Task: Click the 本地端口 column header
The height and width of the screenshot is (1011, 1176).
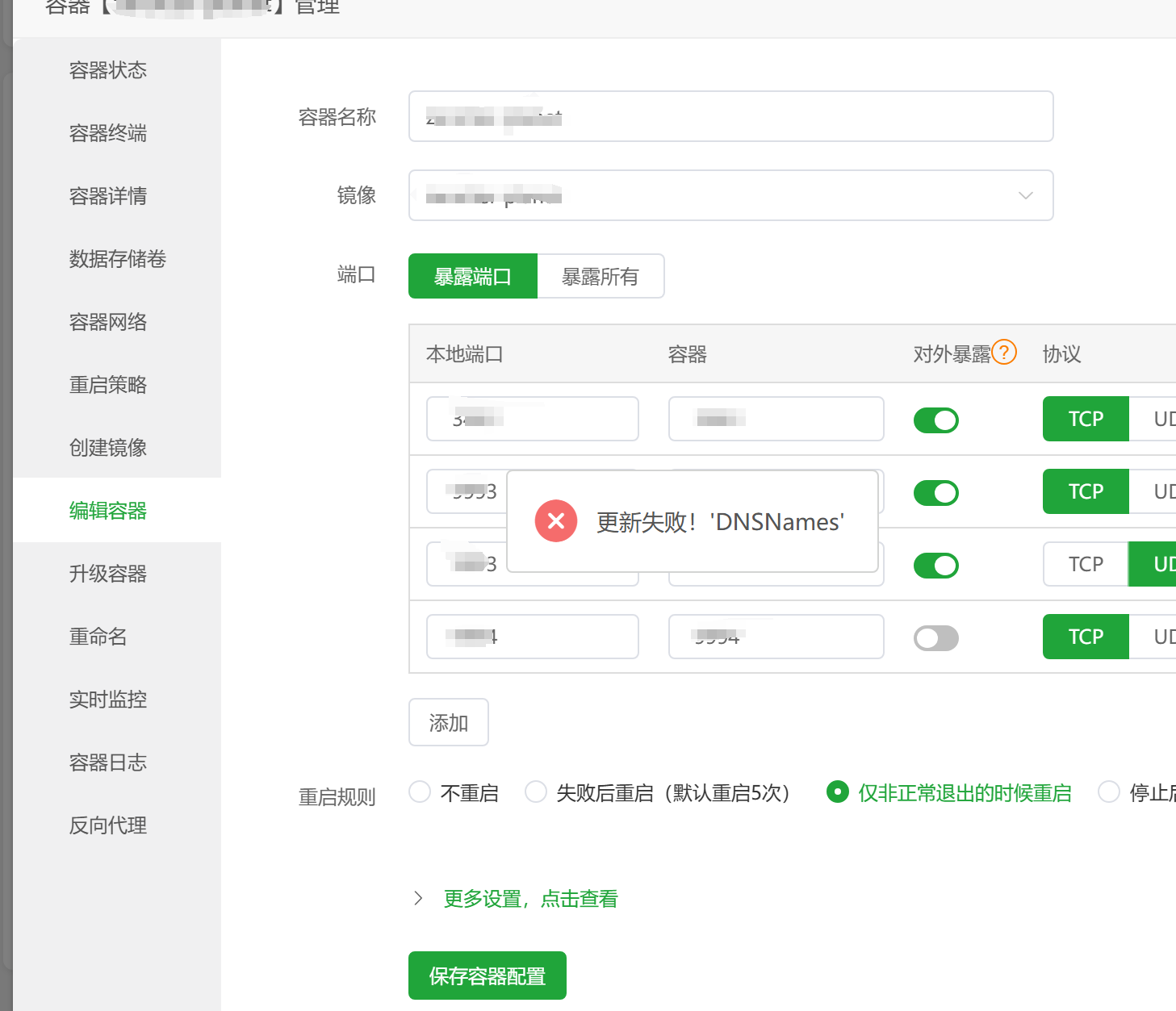Action: 465,354
